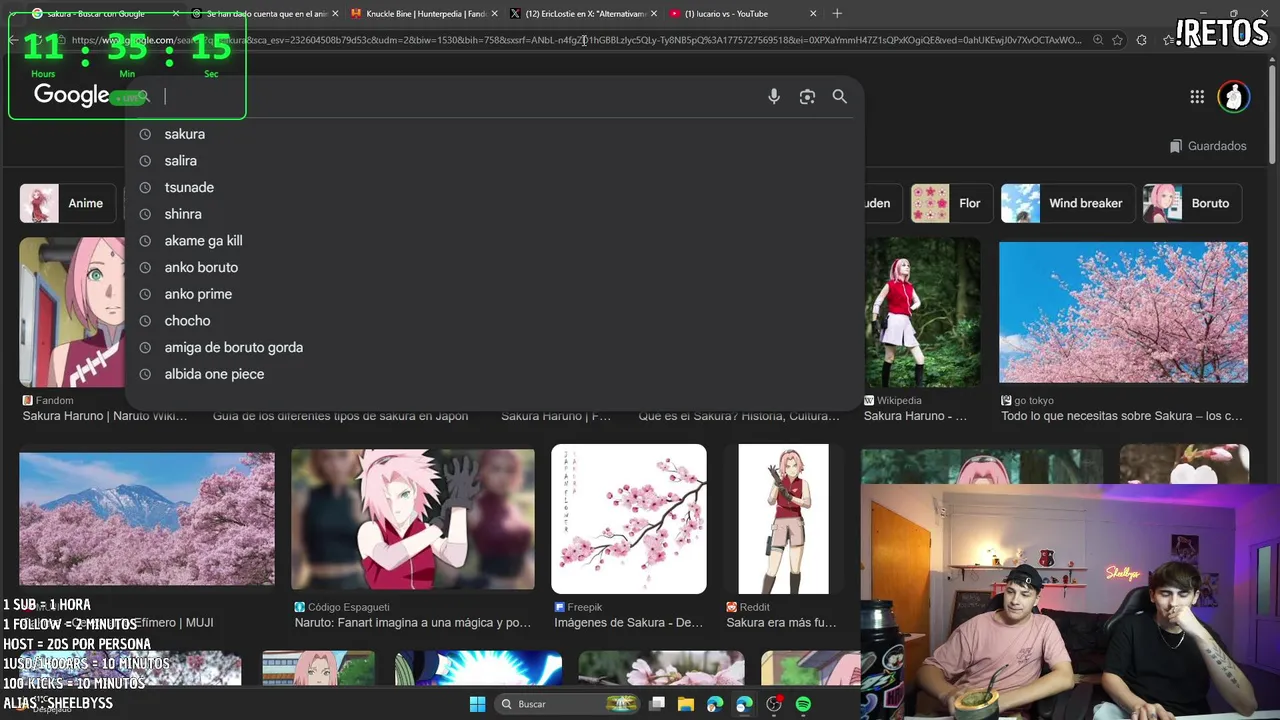1280x720 pixels.
Task: Close the EricLostie en X tab
Action: (x=654, y=14)
